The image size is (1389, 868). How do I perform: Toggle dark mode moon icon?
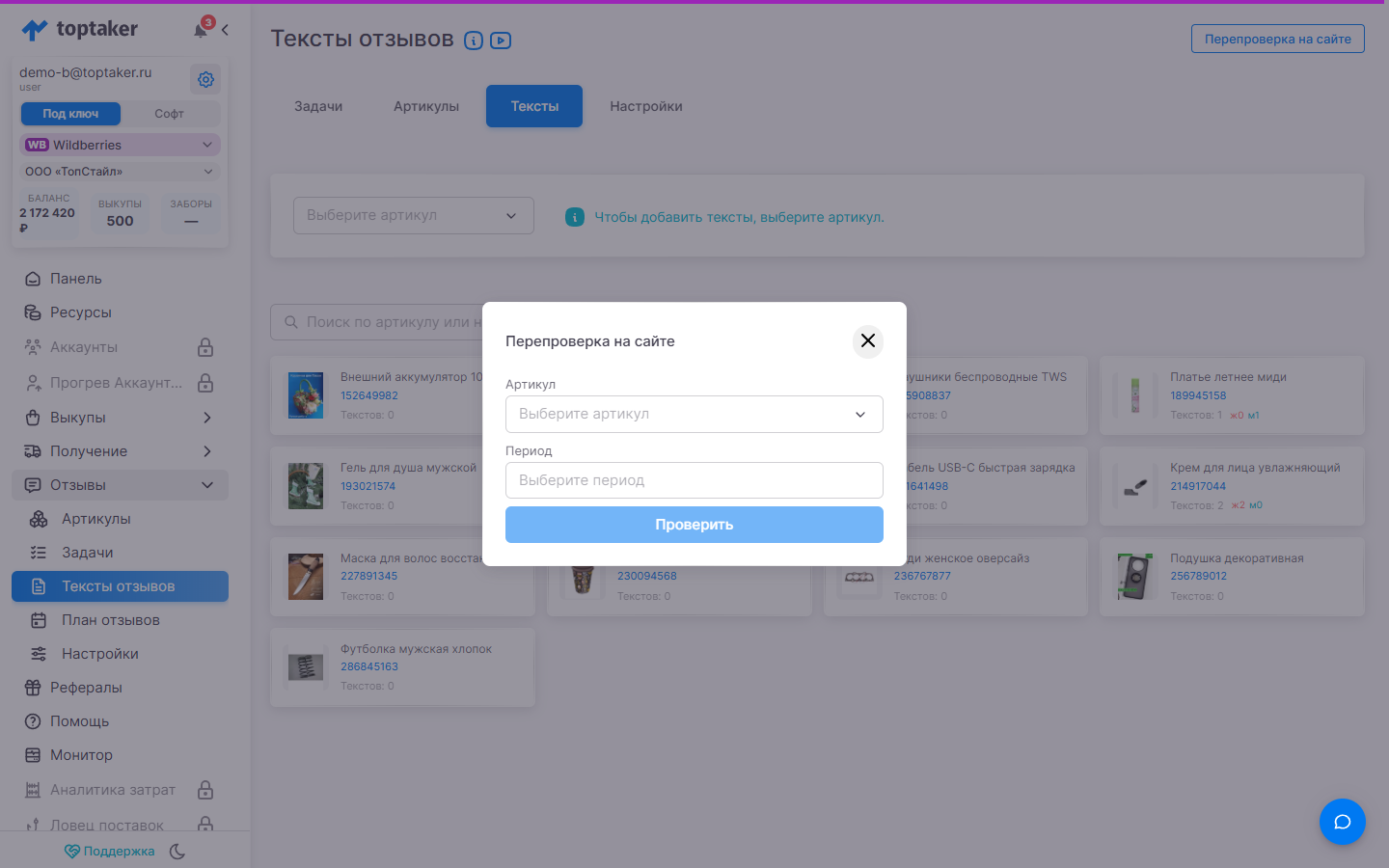177,852
